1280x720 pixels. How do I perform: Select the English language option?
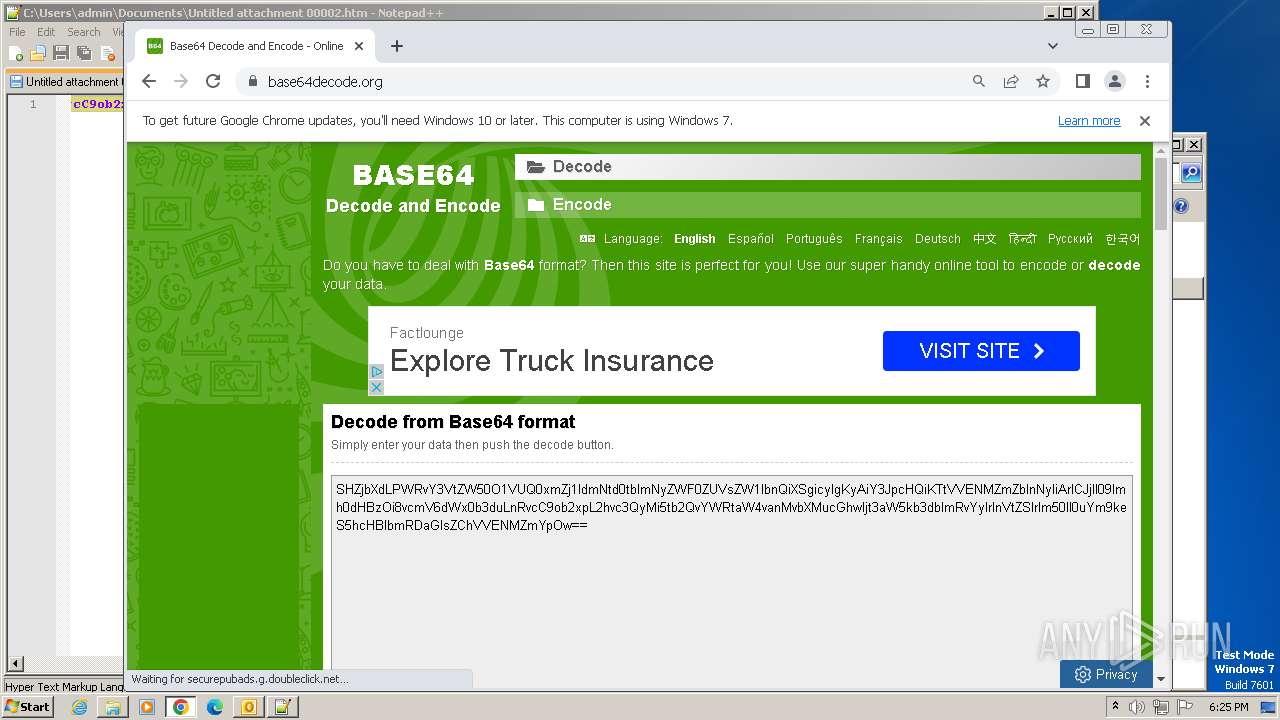[694, 239]
